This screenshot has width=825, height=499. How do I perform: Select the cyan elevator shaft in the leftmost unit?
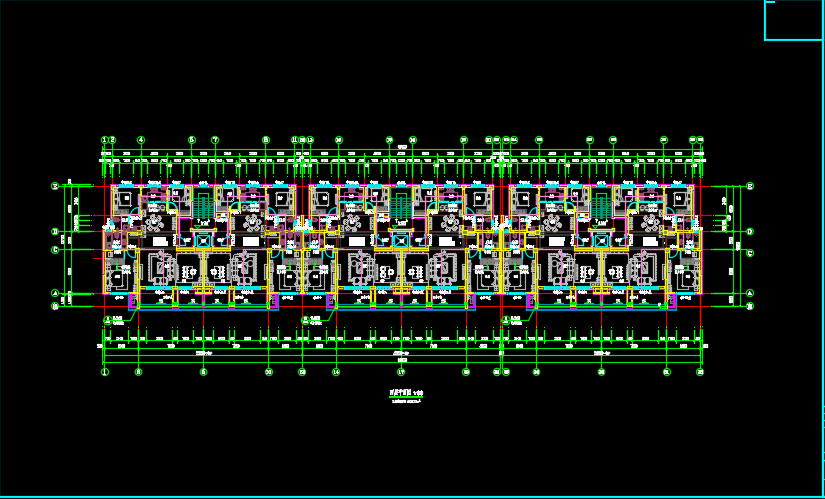tap(204, 240)
